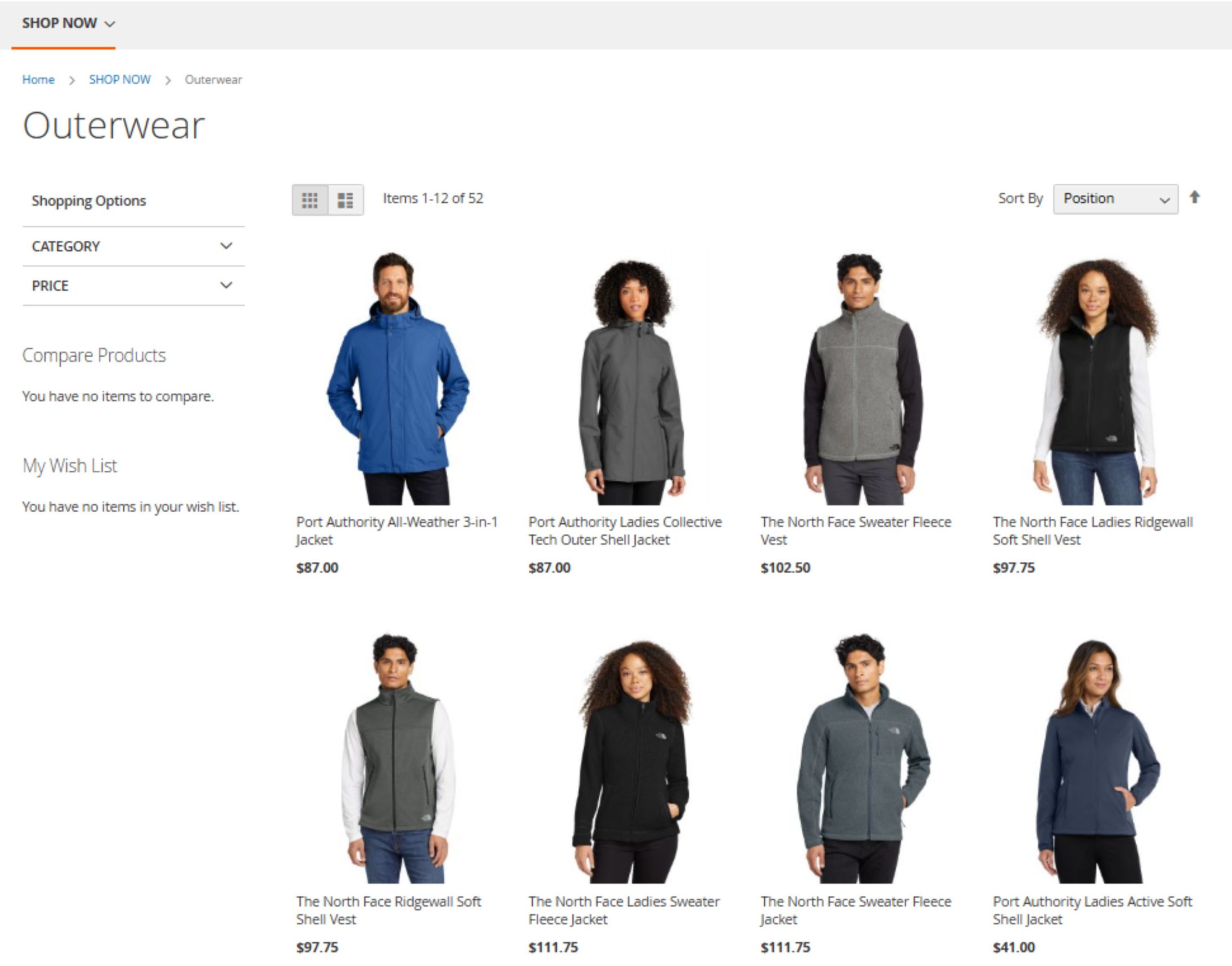Open Port Authority Ladies Active Soft Shell Jacket link
The image size is (1232, 966).
(1092, 910)
